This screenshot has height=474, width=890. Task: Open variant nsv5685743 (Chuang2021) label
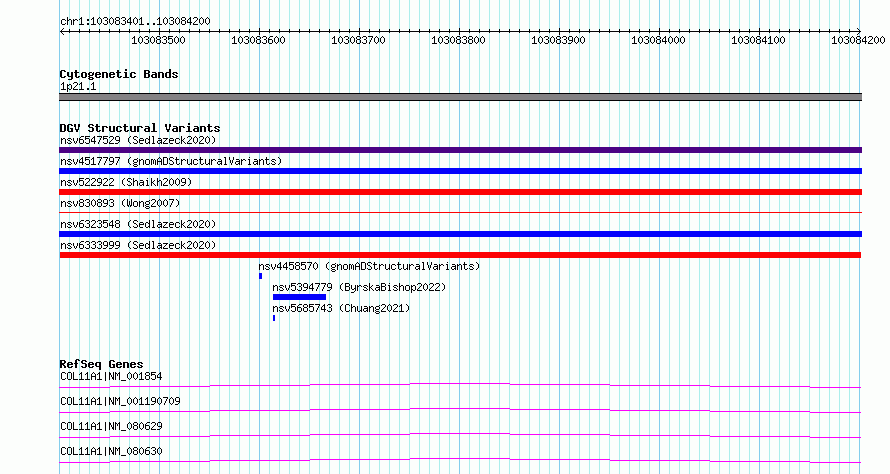tap(341, 308)
